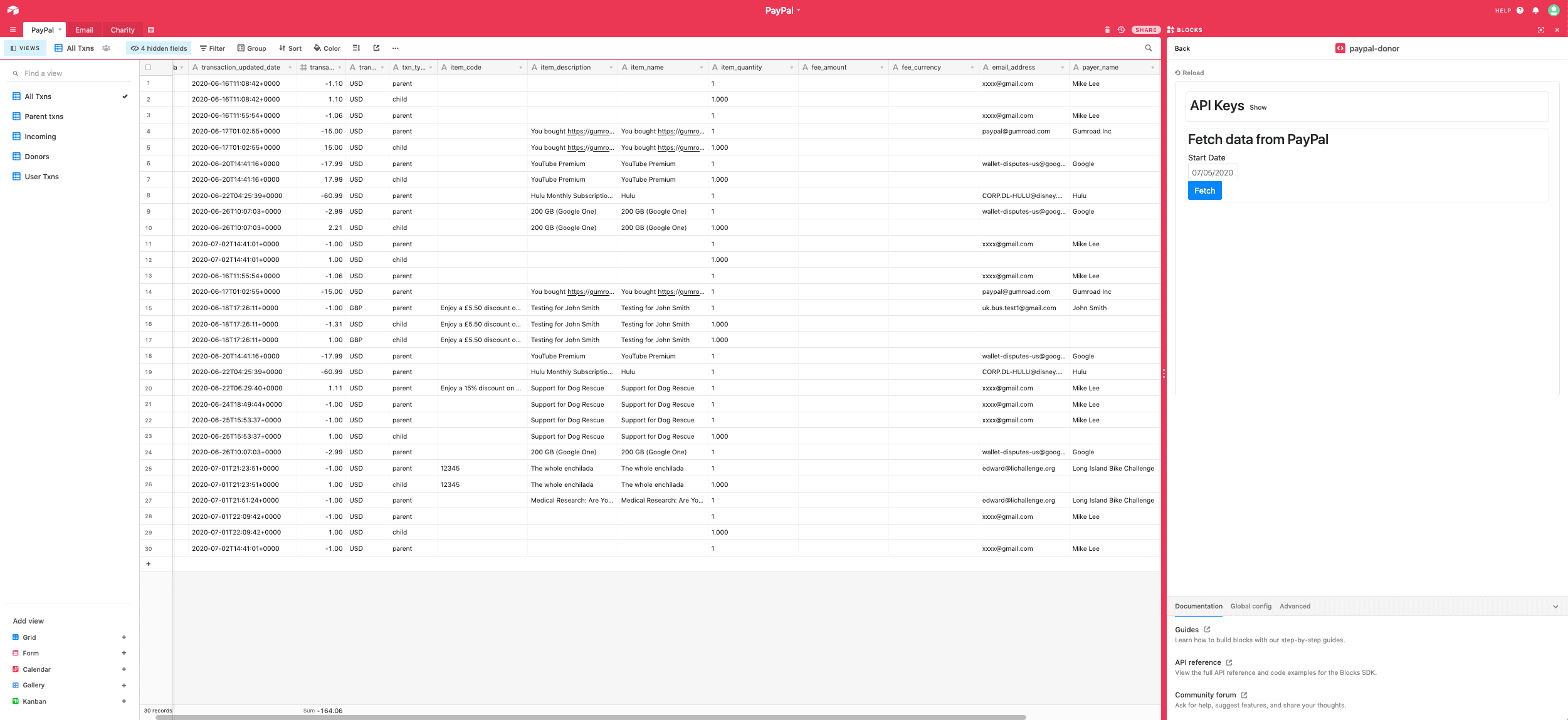Close the blocks panel with X icon
1568x720 pixels.
[1557, 30]
